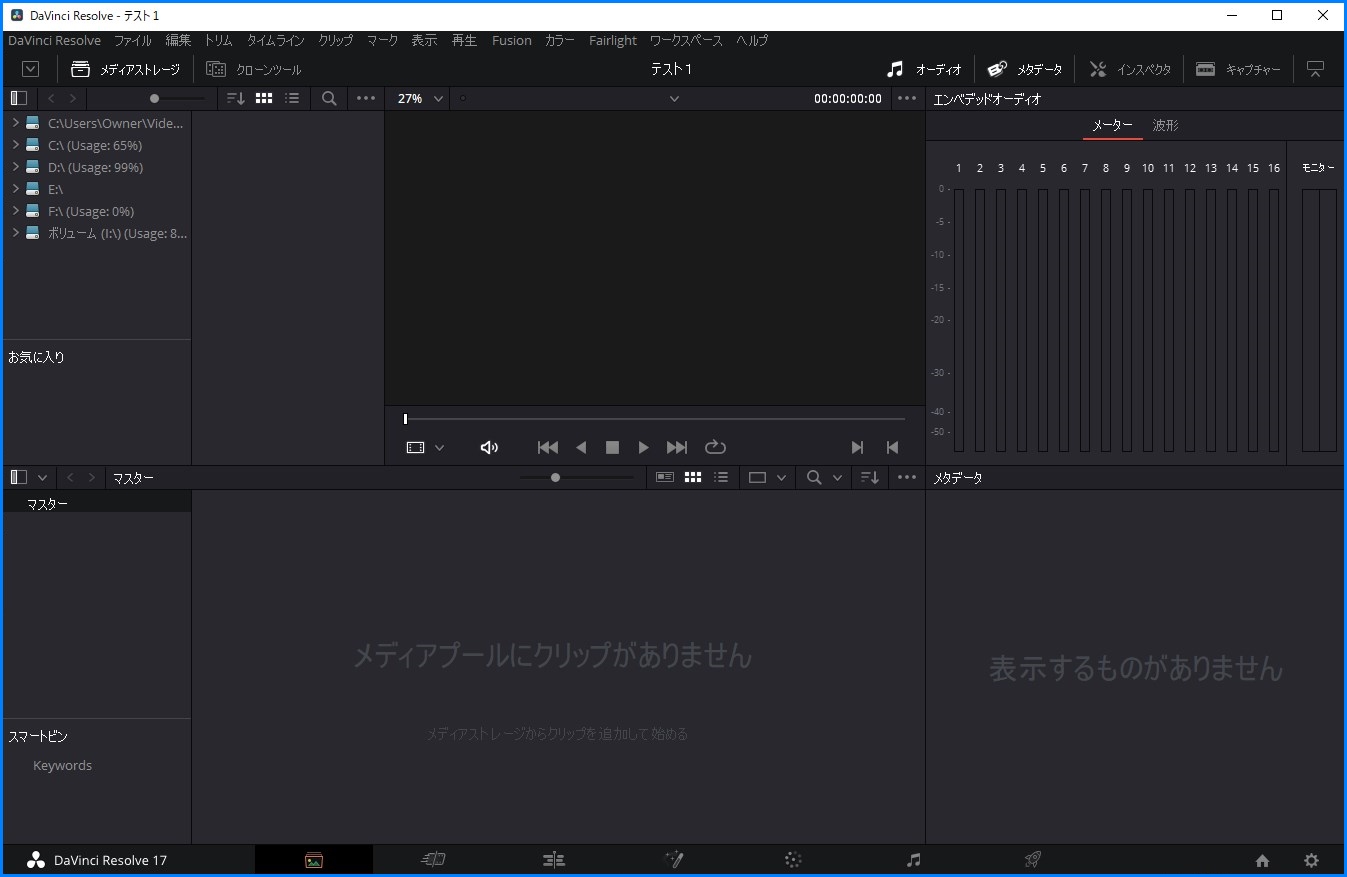The width and height of the screenshot is (1347, 877).
Task: Jump to first frame in viewer
Action: [x=547, y=448]
